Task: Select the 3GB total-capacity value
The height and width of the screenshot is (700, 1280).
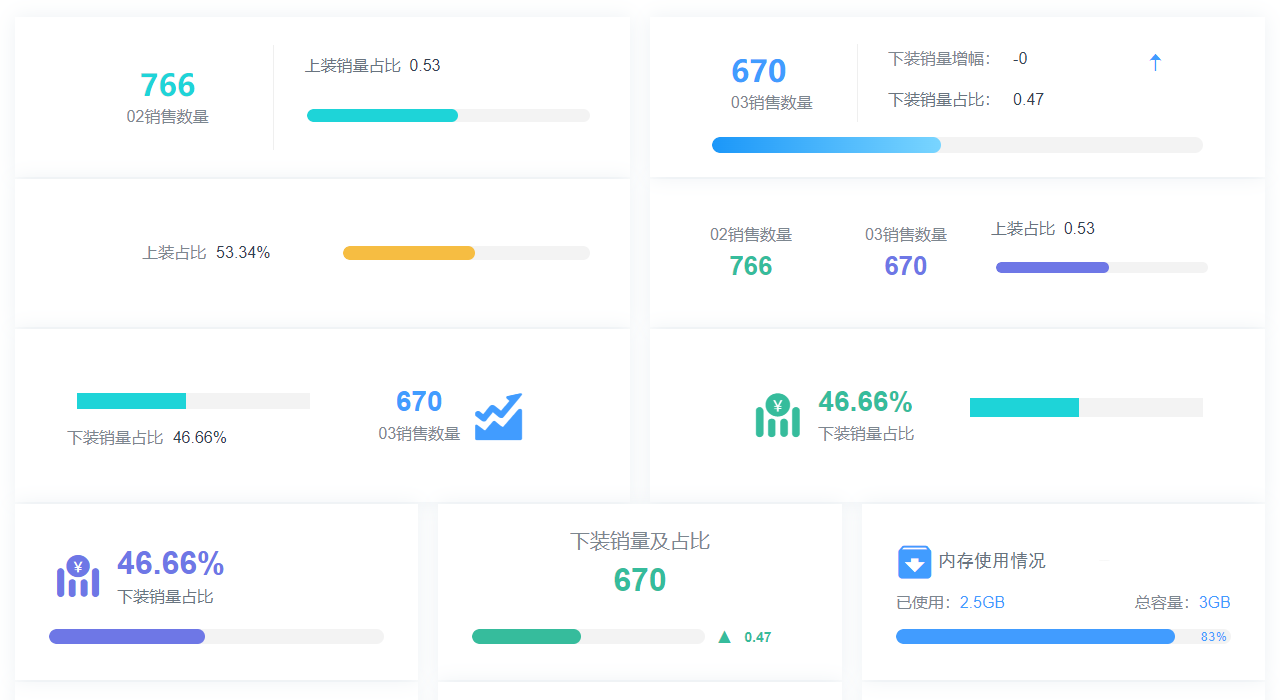Action: tap(1214, 602)
